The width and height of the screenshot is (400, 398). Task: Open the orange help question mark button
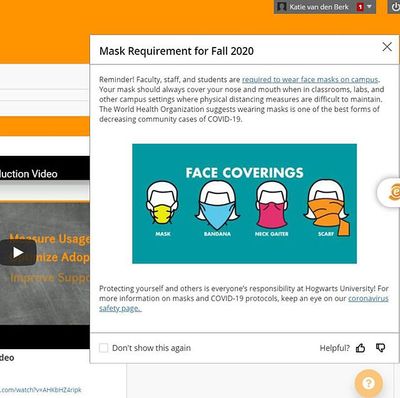click(x=369, y=383)
